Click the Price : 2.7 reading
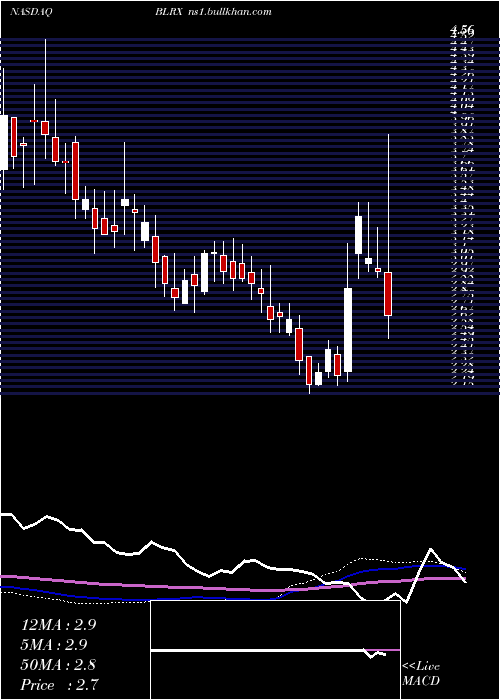This screenshot has width=500, height=700. click(x=59, y=685)
